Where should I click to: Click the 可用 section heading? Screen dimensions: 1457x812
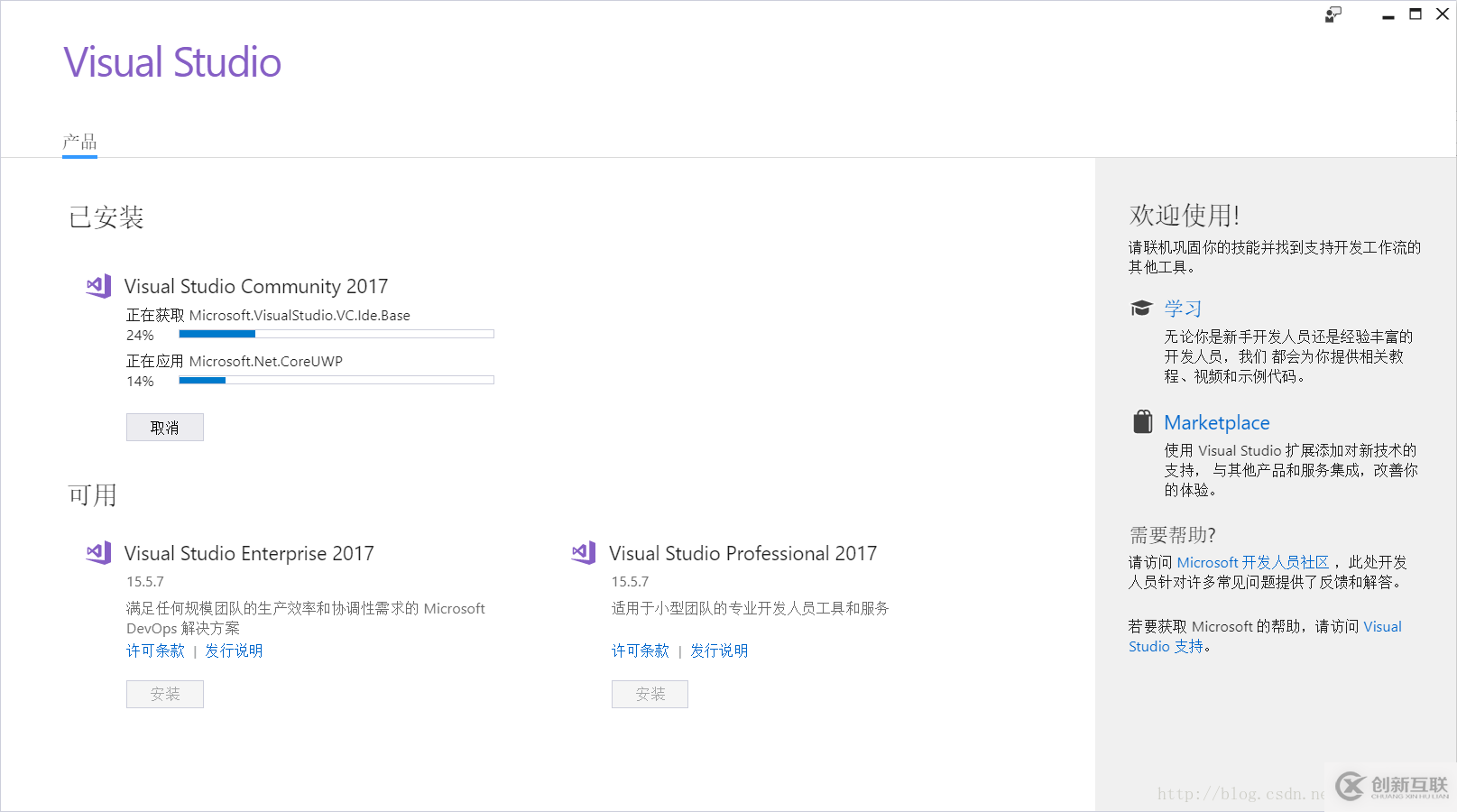pyautogui.click(x=93, y=495)
